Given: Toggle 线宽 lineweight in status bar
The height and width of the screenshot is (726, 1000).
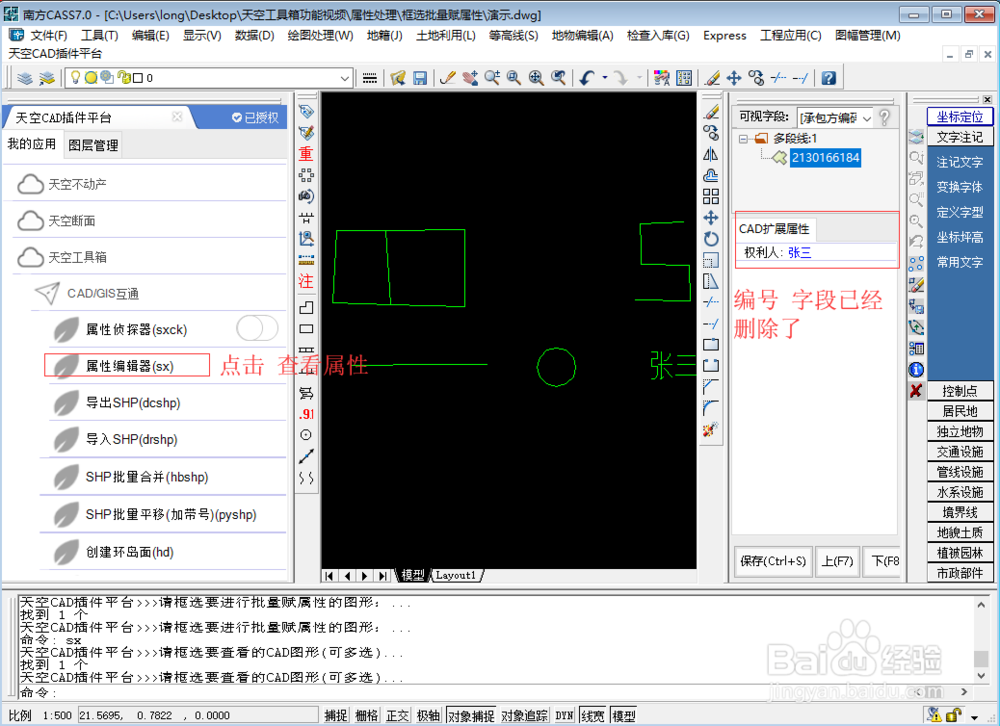Looking at the screenshot, I should point(592,716).
